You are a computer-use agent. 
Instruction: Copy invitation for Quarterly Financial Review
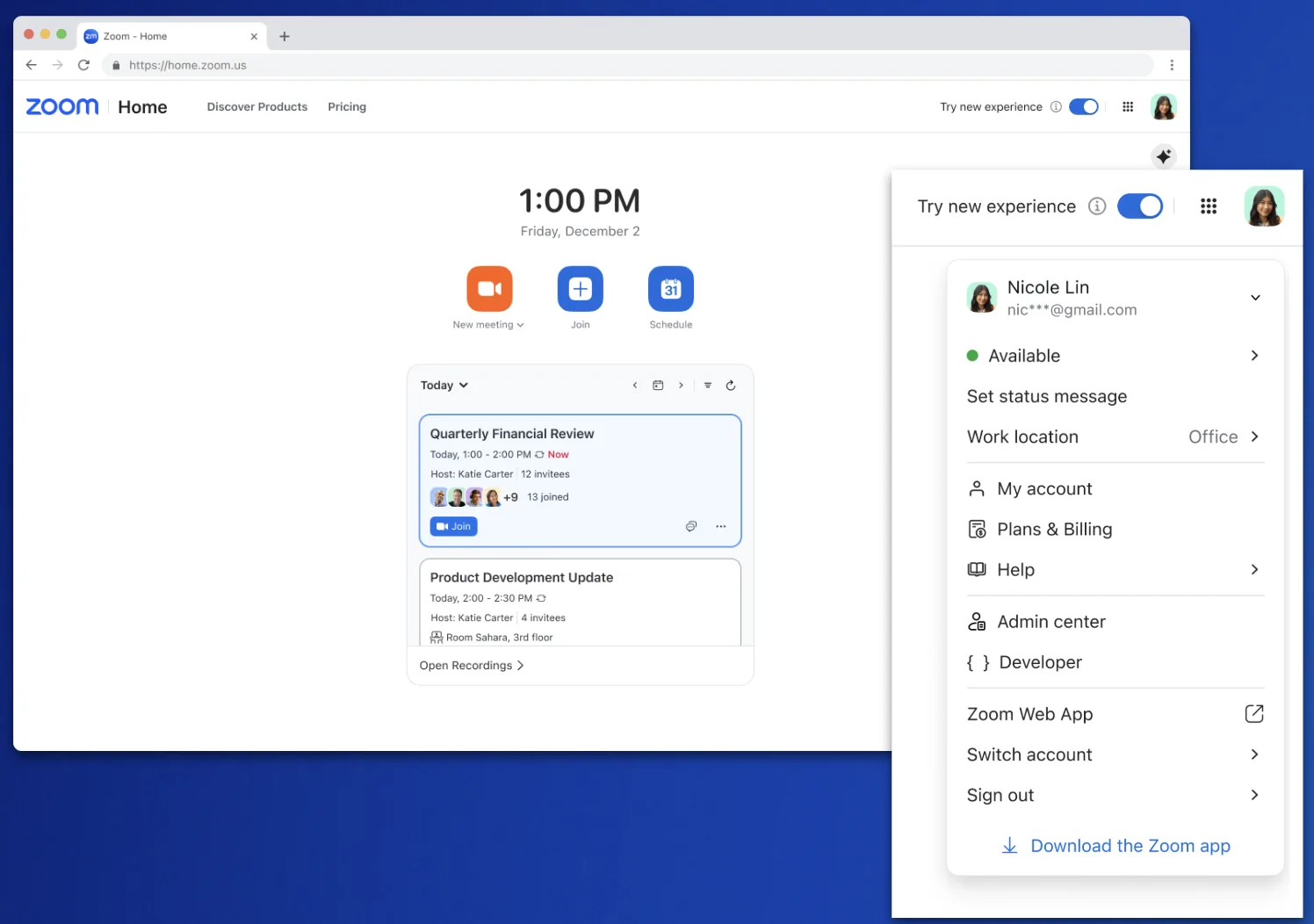(691, 526)
